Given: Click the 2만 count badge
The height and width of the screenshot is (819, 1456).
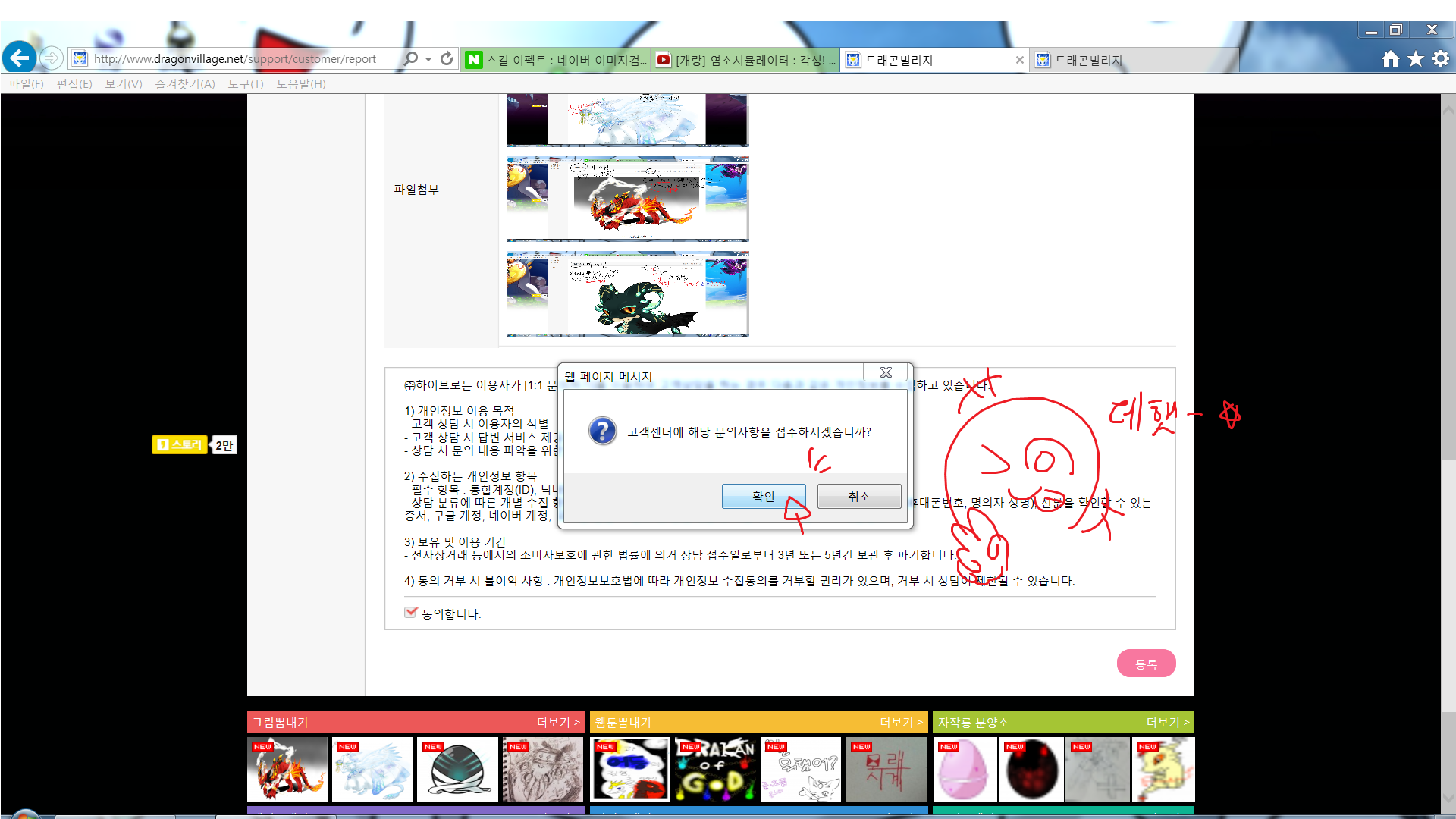Looking at the screenshot, I should tap(224, 445).
